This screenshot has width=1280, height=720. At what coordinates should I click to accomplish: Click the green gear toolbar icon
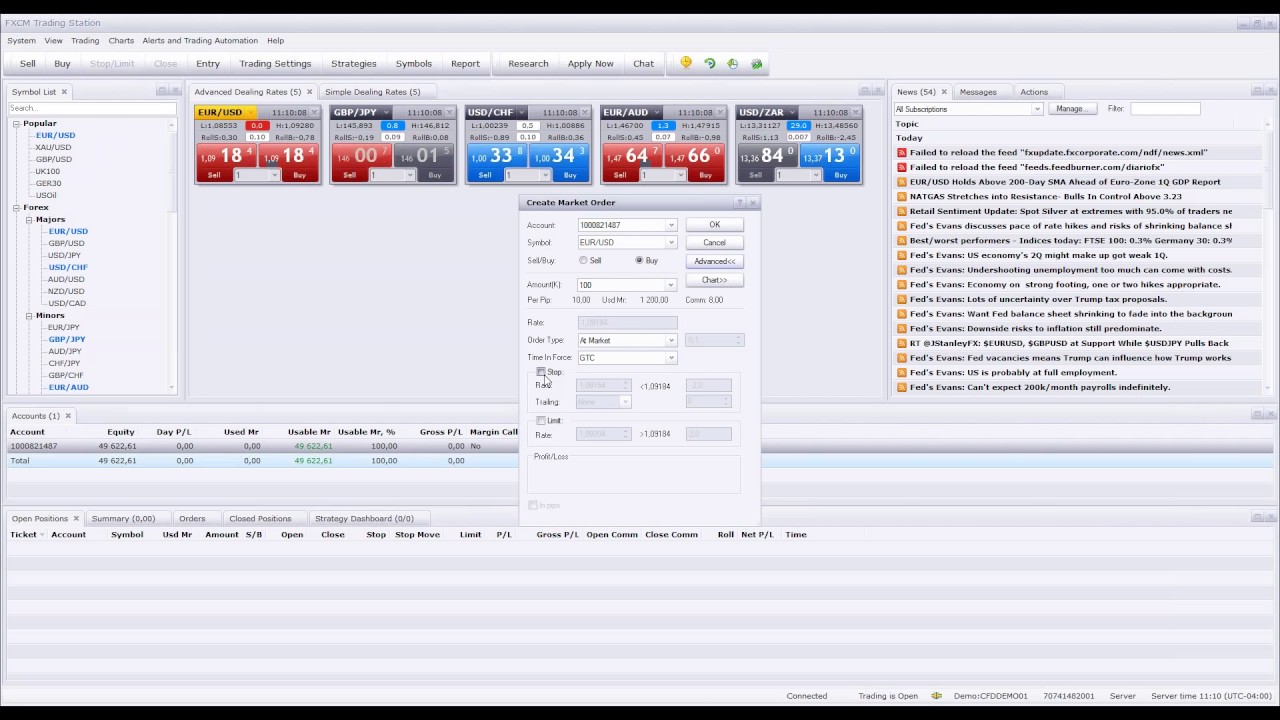pos(757,63)
